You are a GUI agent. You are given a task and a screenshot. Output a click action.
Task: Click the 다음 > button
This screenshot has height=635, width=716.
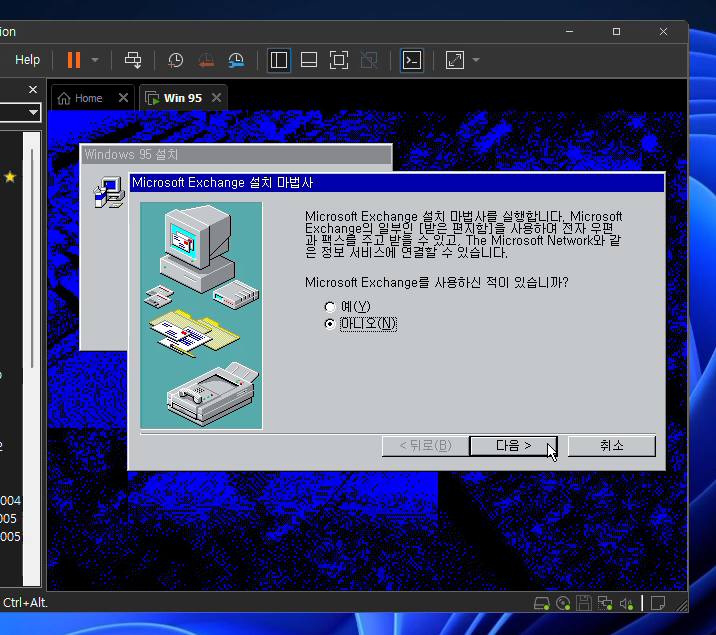pos(514,446)
